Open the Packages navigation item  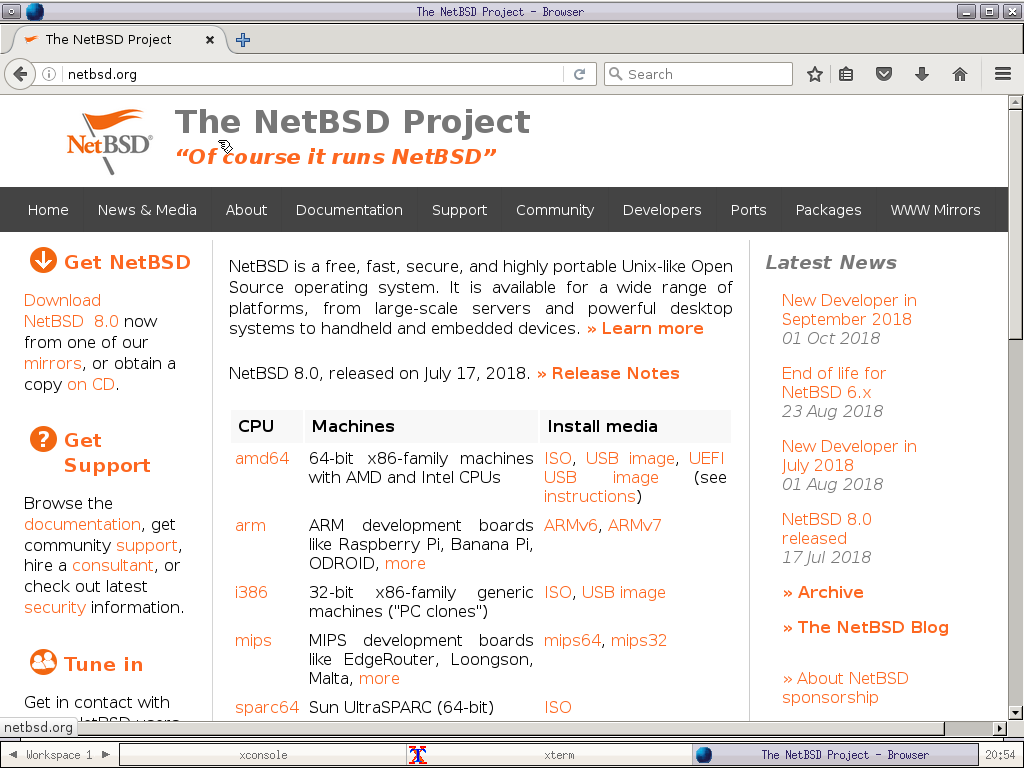point(828,210)
